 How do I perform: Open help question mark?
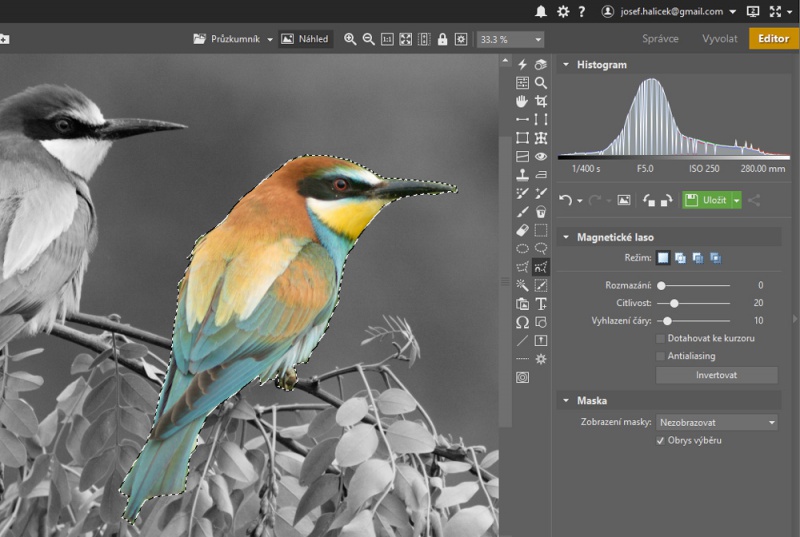coord(582,11)
